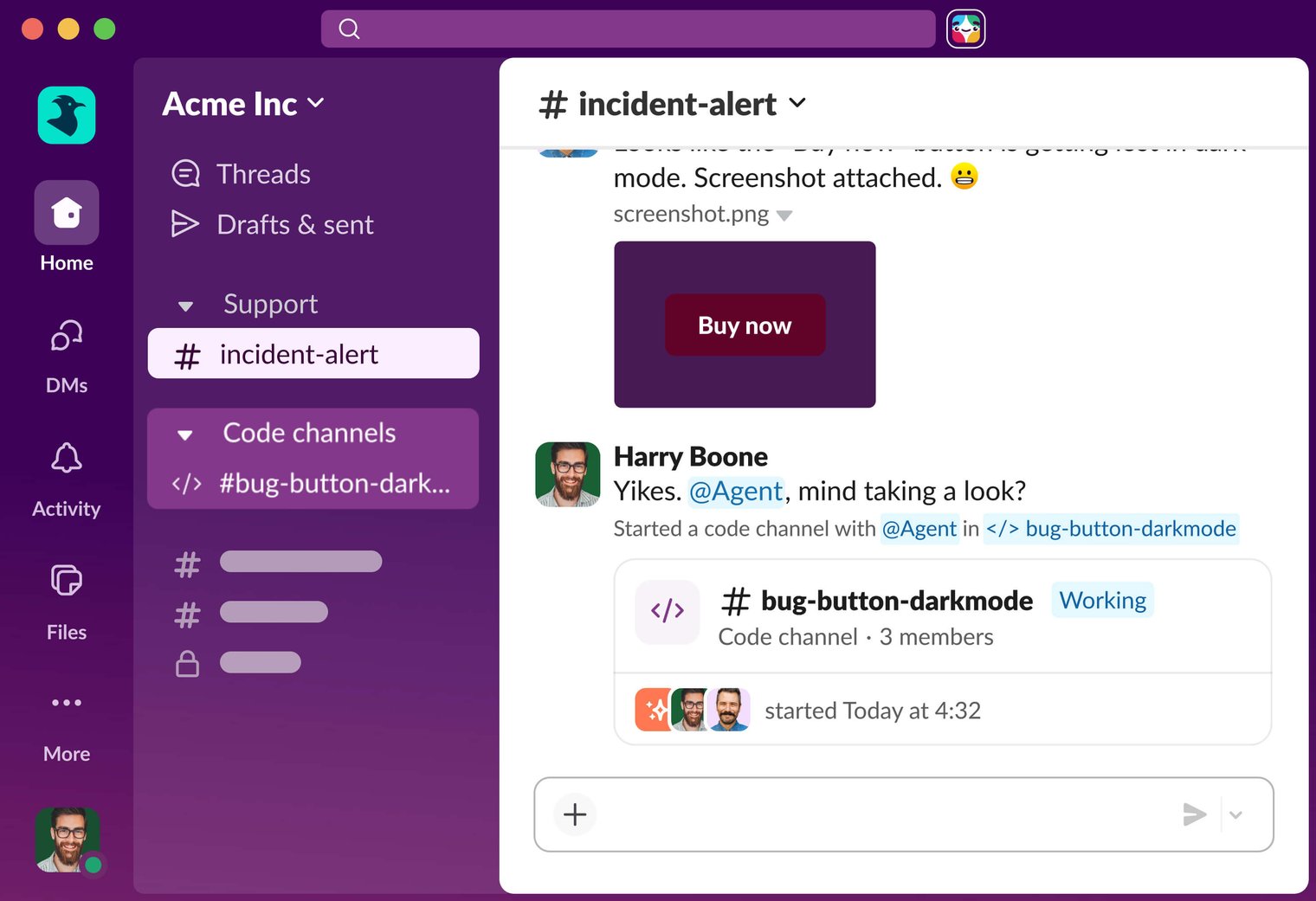Collapse the Code channels section triangle
1316x901 pixels.
[185, 434]
